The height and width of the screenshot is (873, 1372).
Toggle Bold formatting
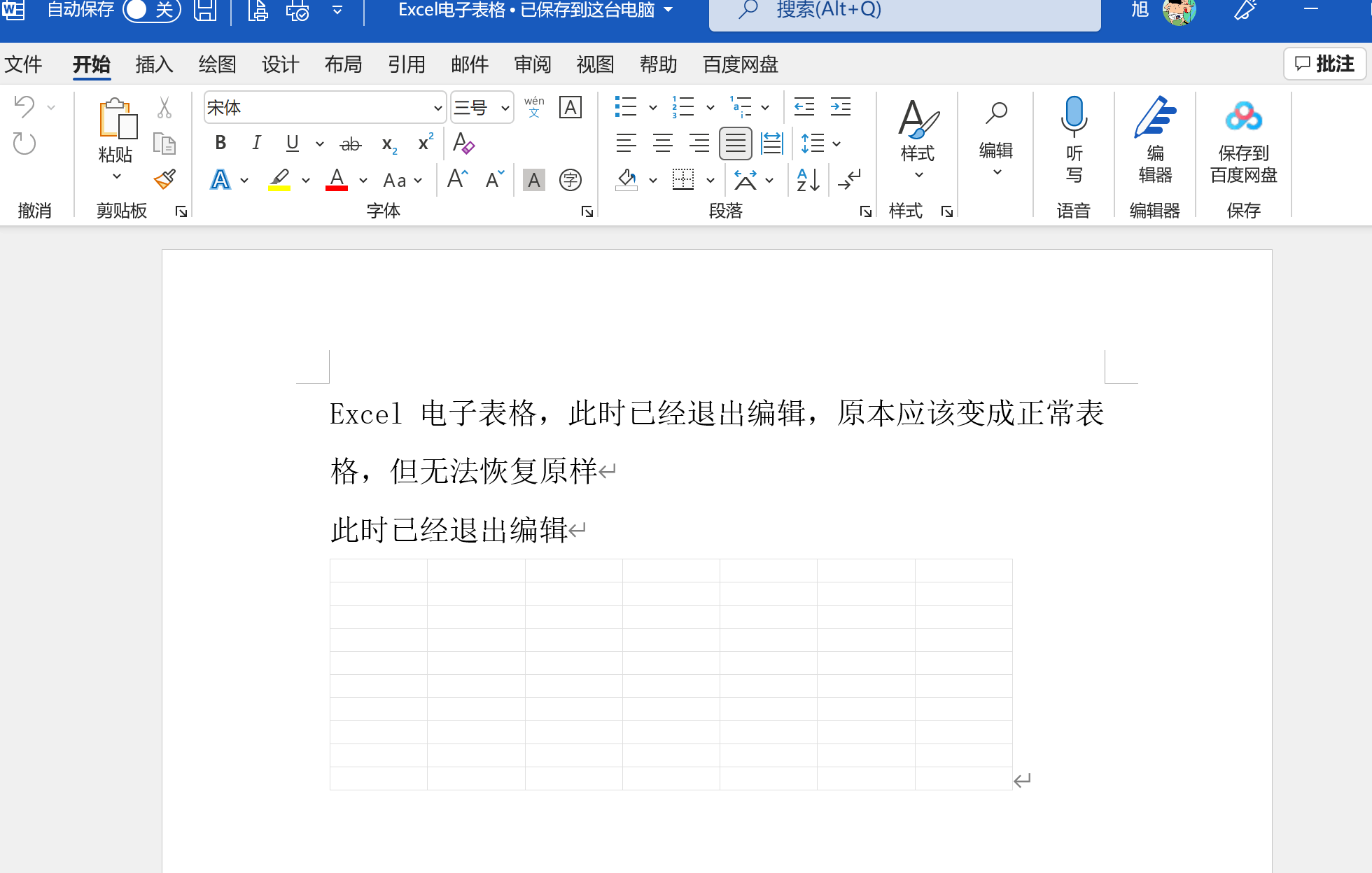[x=220, y=144]
